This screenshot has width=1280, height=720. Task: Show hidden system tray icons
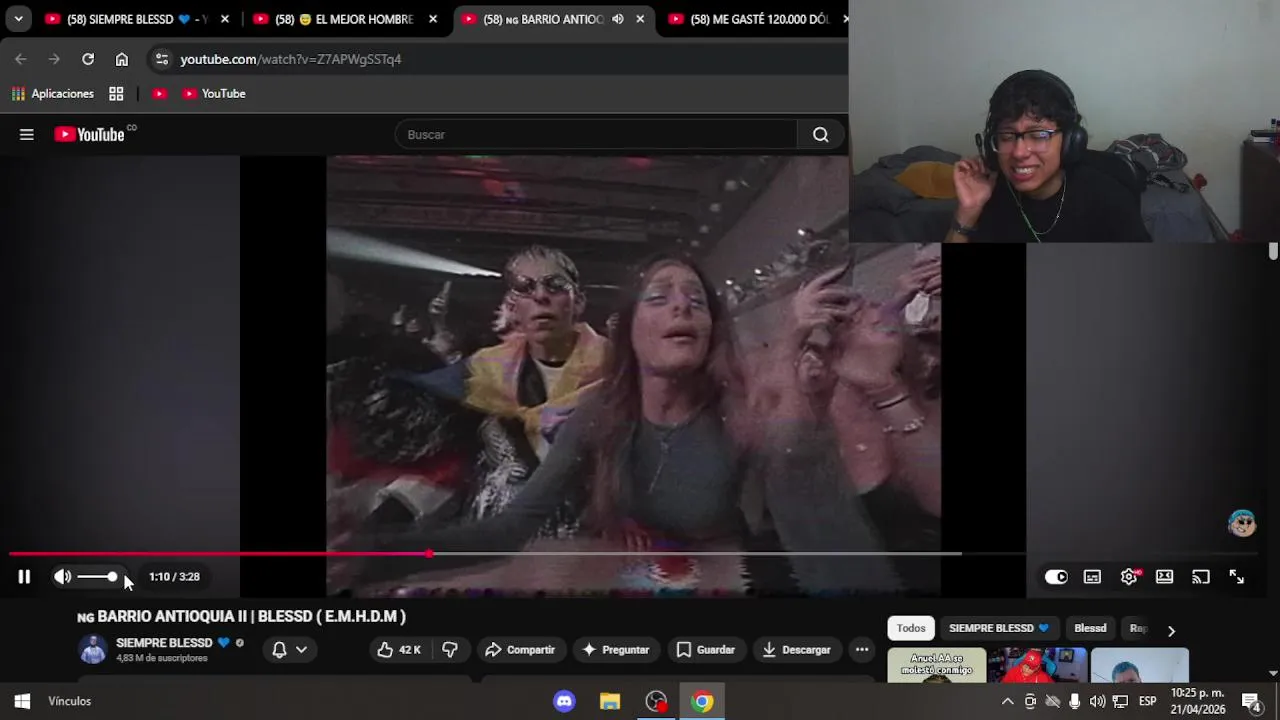tap(1007, 701)
